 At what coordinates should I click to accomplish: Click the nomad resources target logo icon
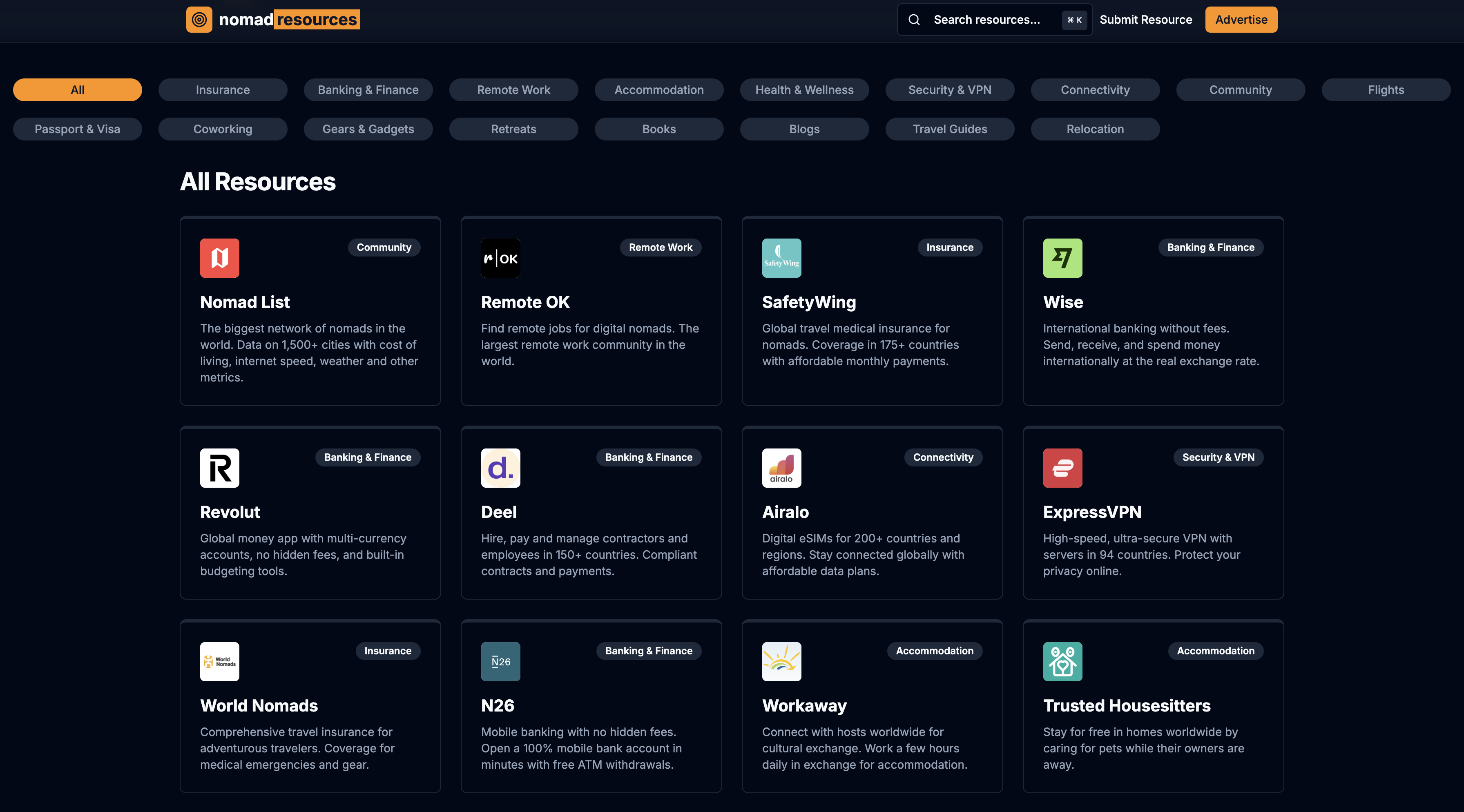199,19
